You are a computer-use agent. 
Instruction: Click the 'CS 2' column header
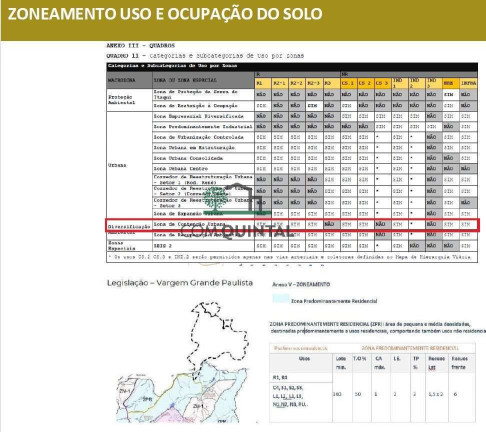[x=365, y=83]
